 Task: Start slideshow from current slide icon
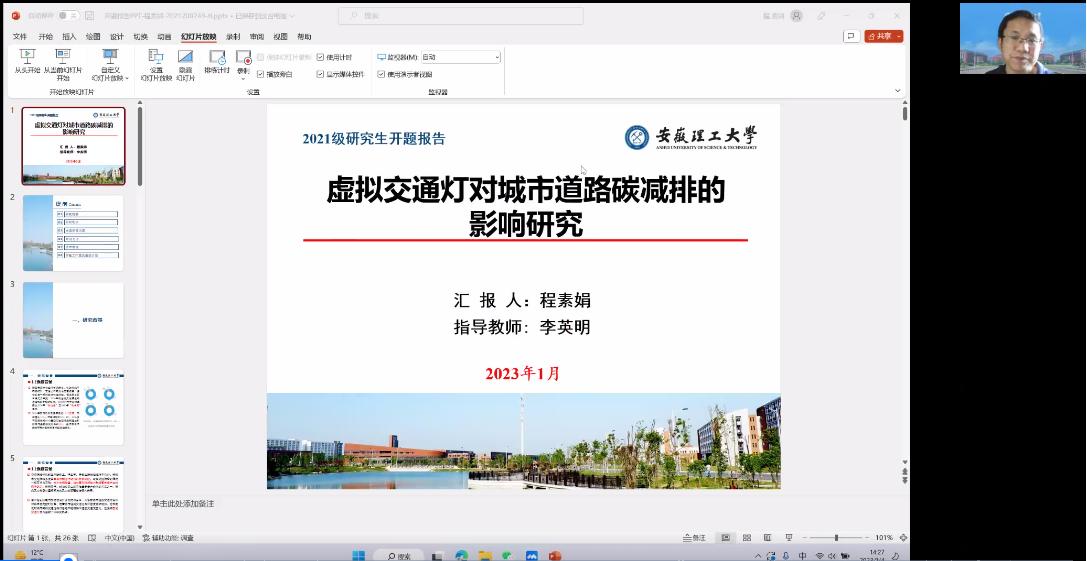point(63,58)
